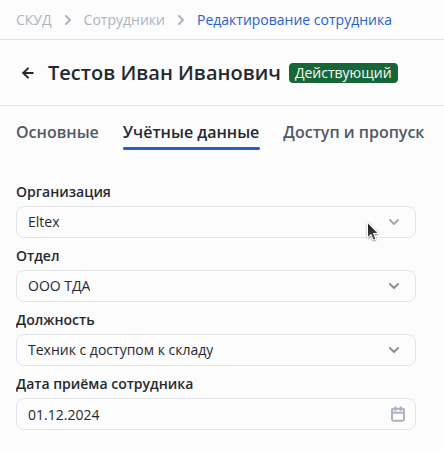
Task: Open Eltex organization combo box
Action: [x=216, y=222]
